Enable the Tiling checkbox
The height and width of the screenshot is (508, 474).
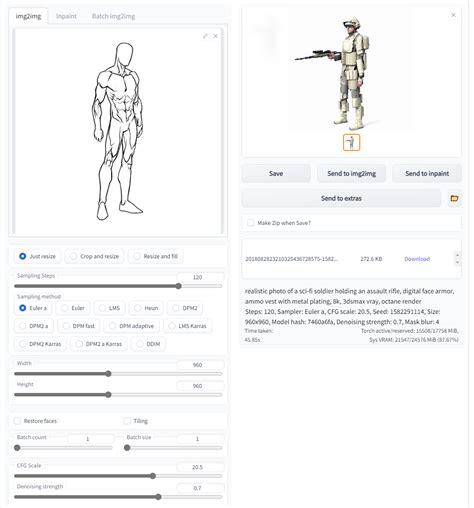tap(127, 421)
